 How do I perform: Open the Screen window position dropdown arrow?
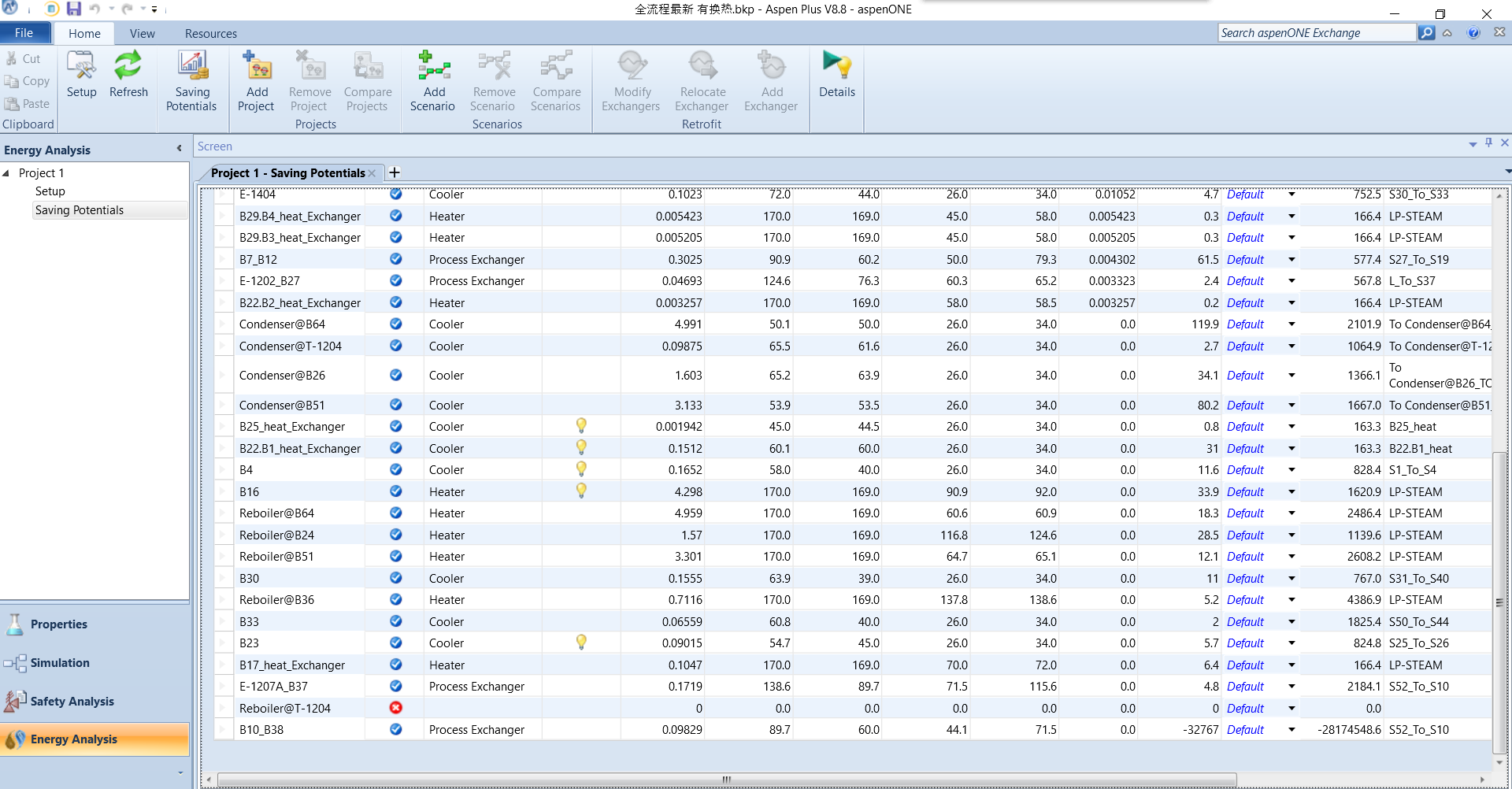1473,145
